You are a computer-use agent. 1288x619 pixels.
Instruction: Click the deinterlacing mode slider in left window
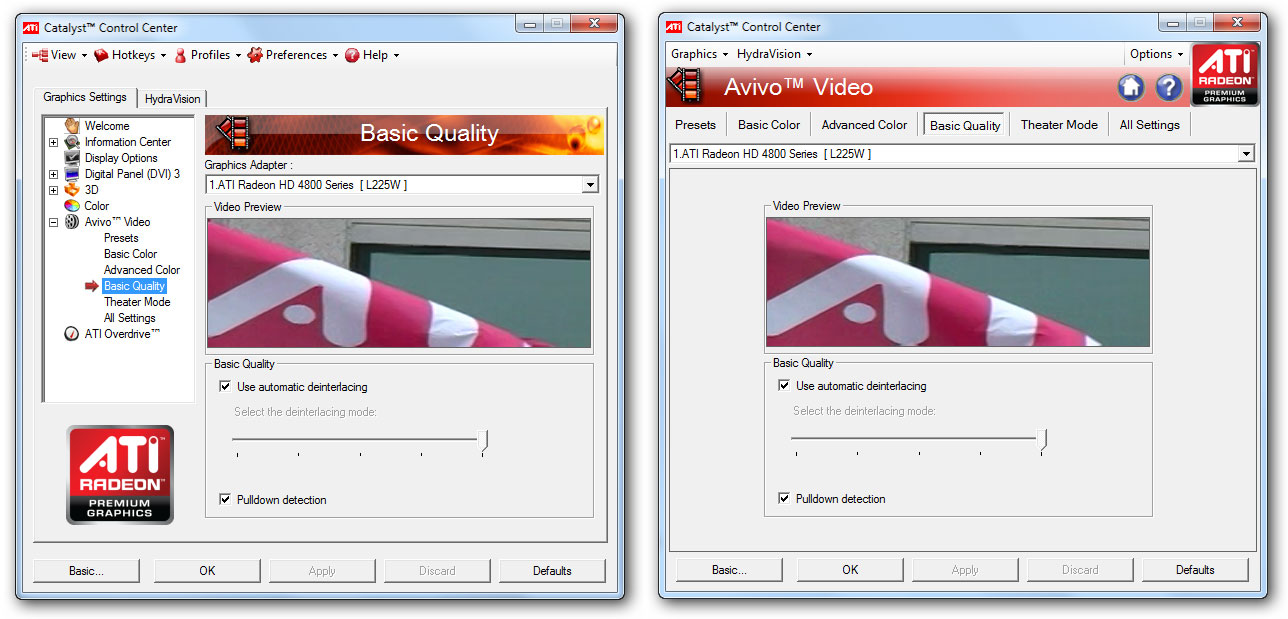[360, 440]
